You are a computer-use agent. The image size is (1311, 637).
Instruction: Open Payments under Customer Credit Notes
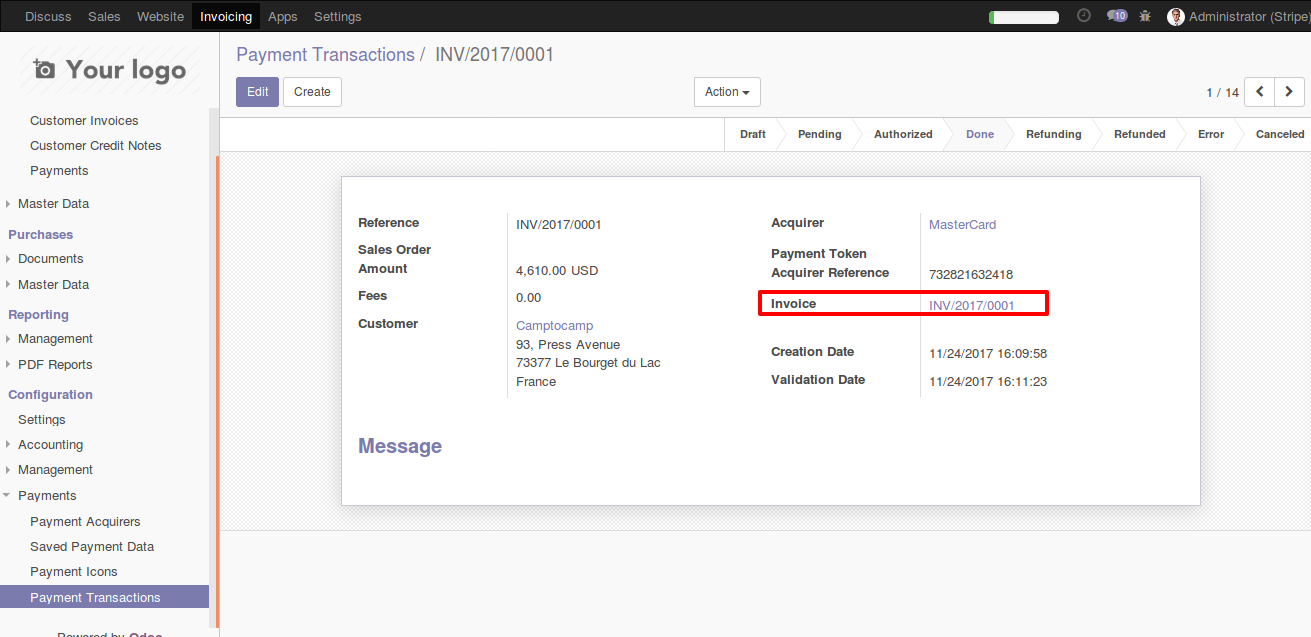tap(59, 170)
